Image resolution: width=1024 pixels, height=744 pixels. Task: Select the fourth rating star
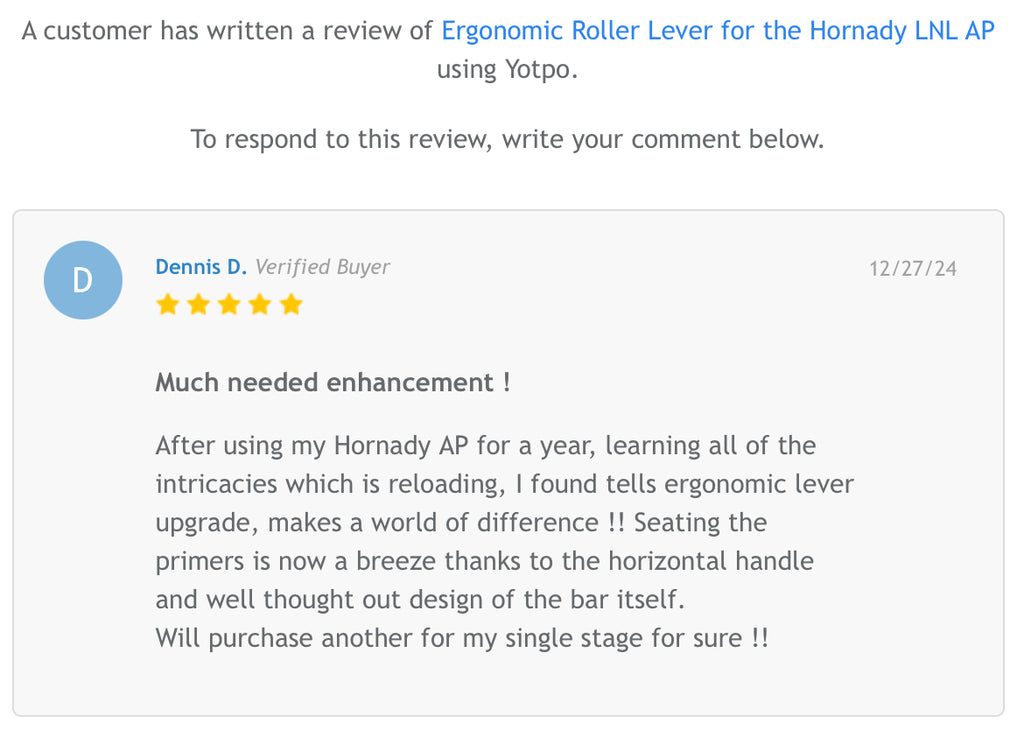[260, 305]
